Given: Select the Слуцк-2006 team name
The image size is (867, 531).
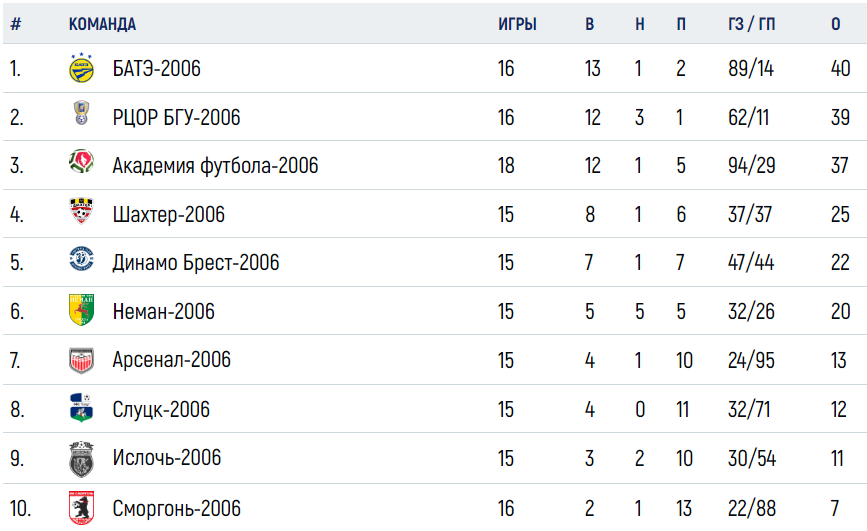Looking at the screenshot, I should point(161,409).
